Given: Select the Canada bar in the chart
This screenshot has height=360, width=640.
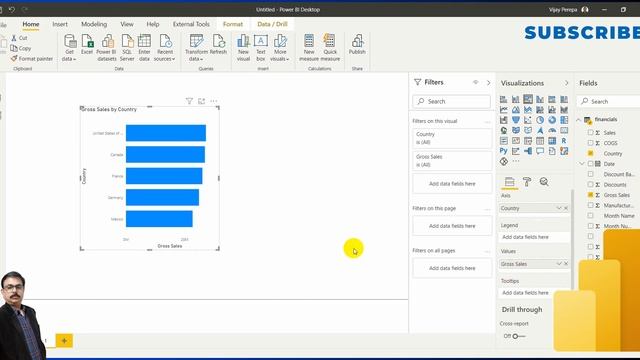Looking at the screenshot, I should tap(165, 155).
